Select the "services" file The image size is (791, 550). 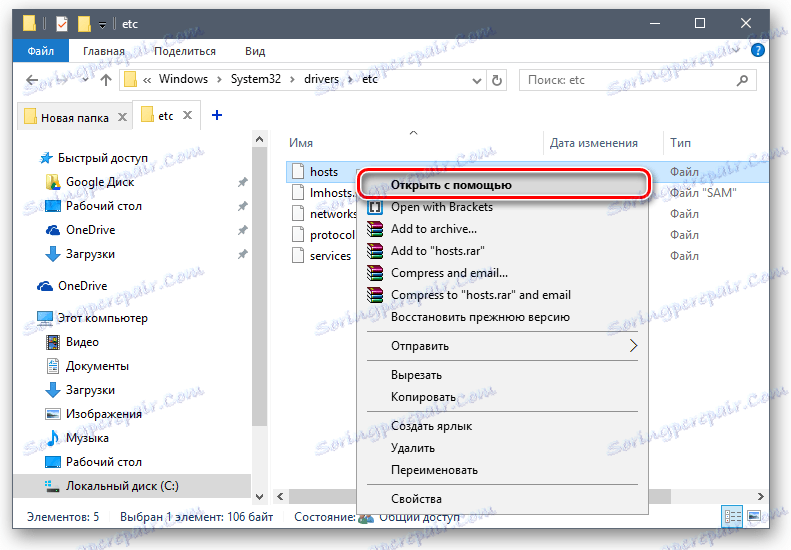click(x=330, y=256)
